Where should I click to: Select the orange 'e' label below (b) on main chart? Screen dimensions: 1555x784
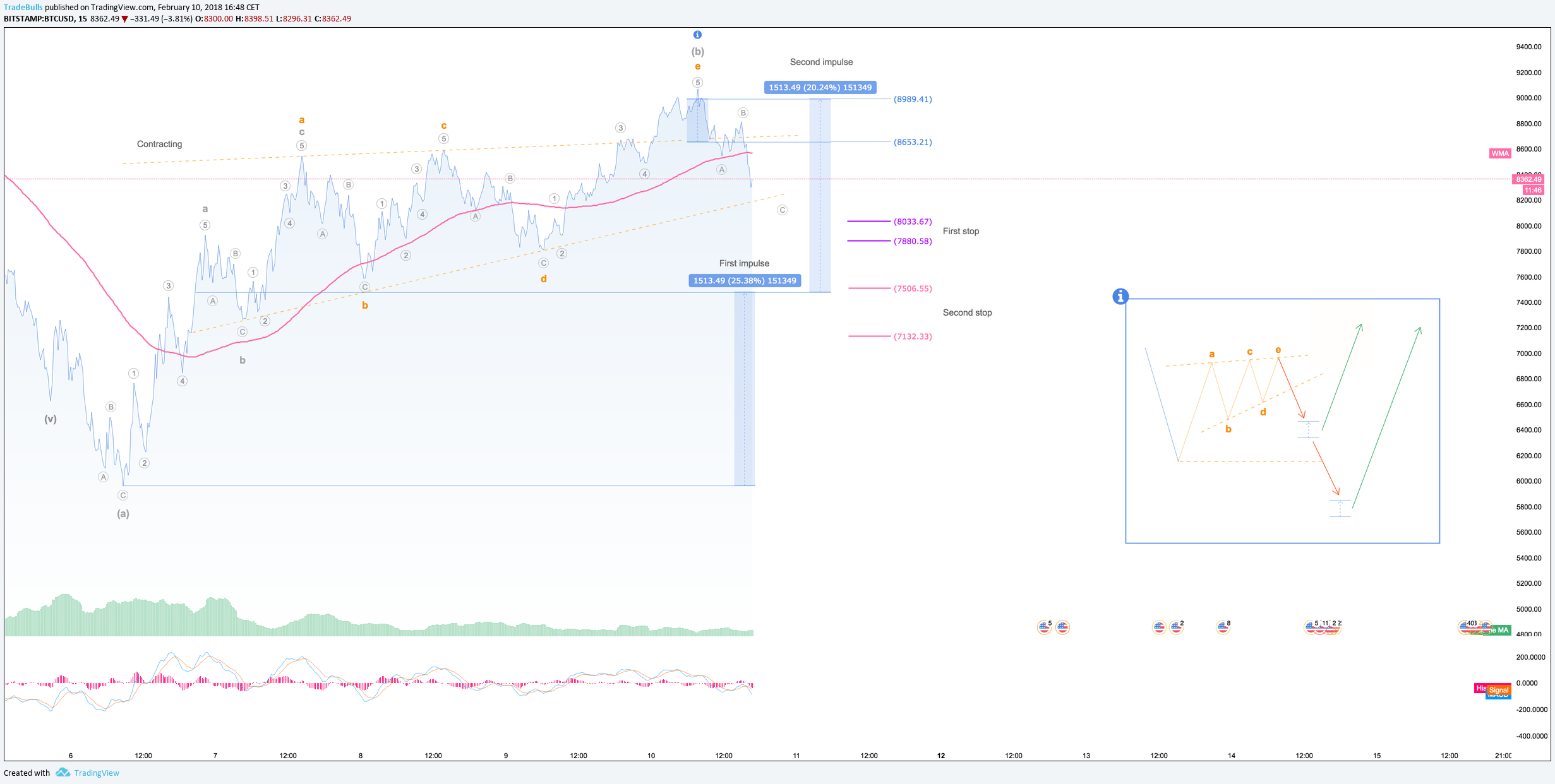[697, 66]
